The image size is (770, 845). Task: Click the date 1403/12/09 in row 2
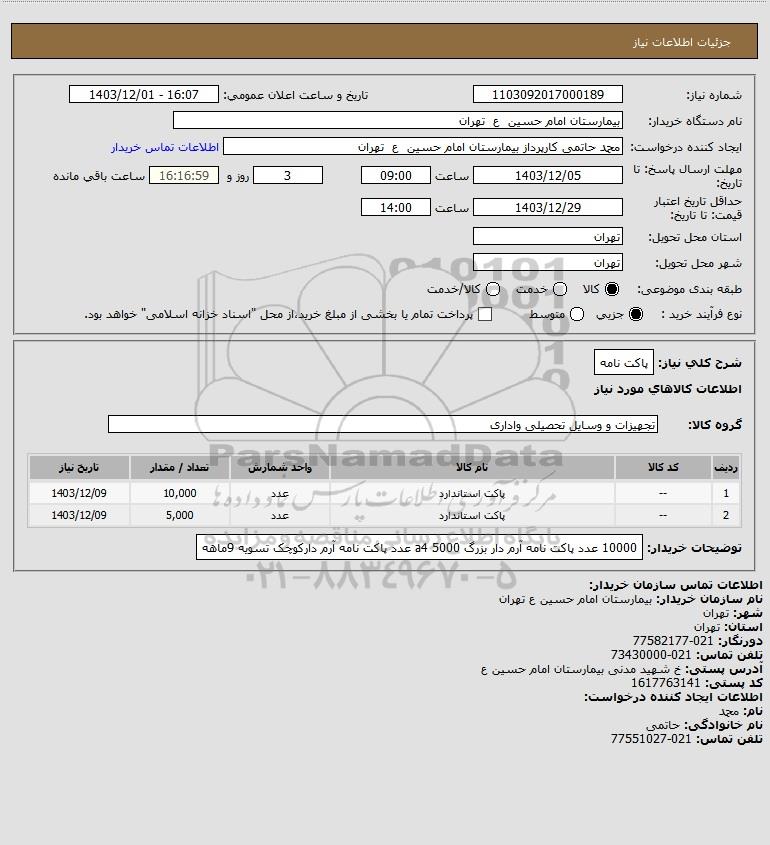(x=79, y=515)
